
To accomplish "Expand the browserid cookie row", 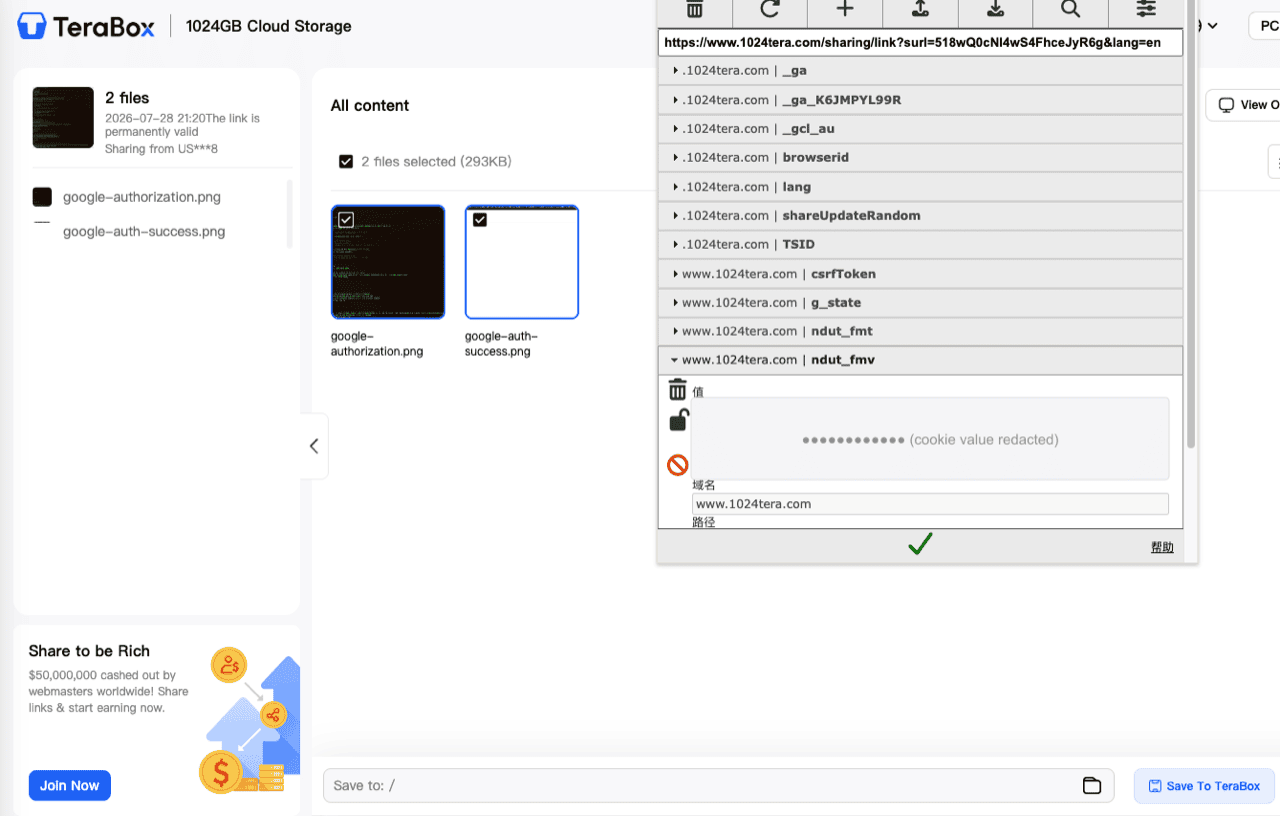I will 921,157.
